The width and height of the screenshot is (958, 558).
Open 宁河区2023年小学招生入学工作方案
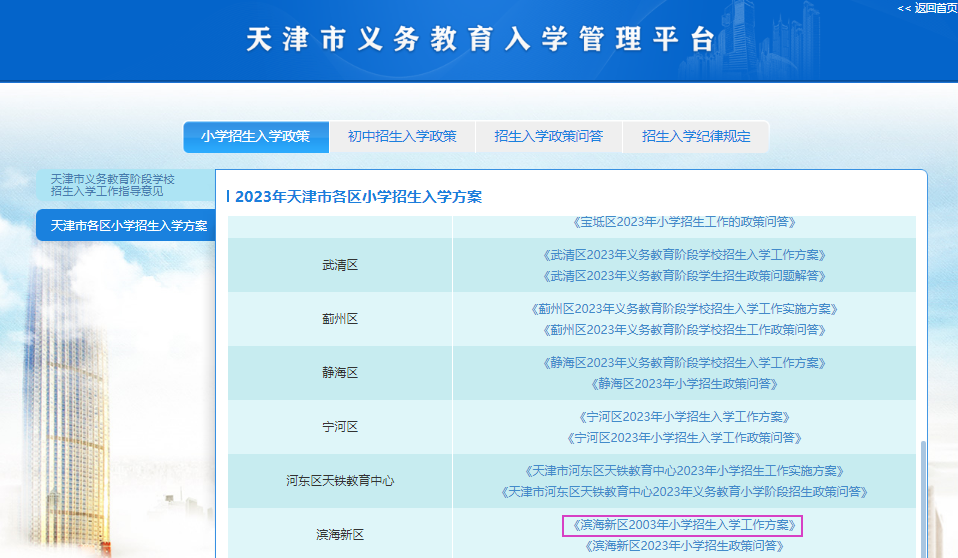(x=684, y=417)
